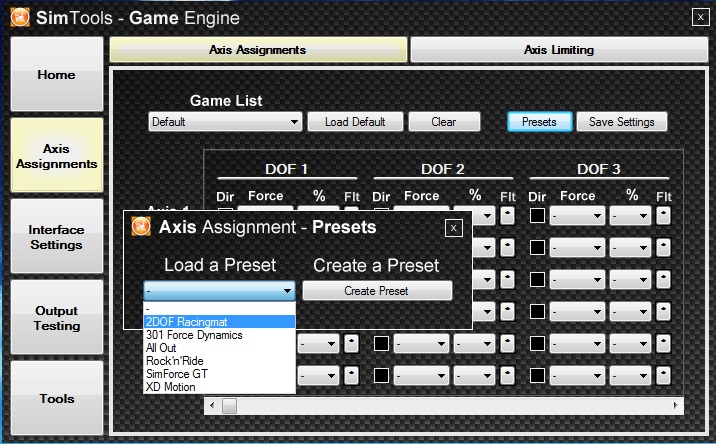The width and height of the screenshot is (716, 444).
Task: Toggle DOF 3 Dir checkbox in the third axis row
Action: click(x=537, y=280)
